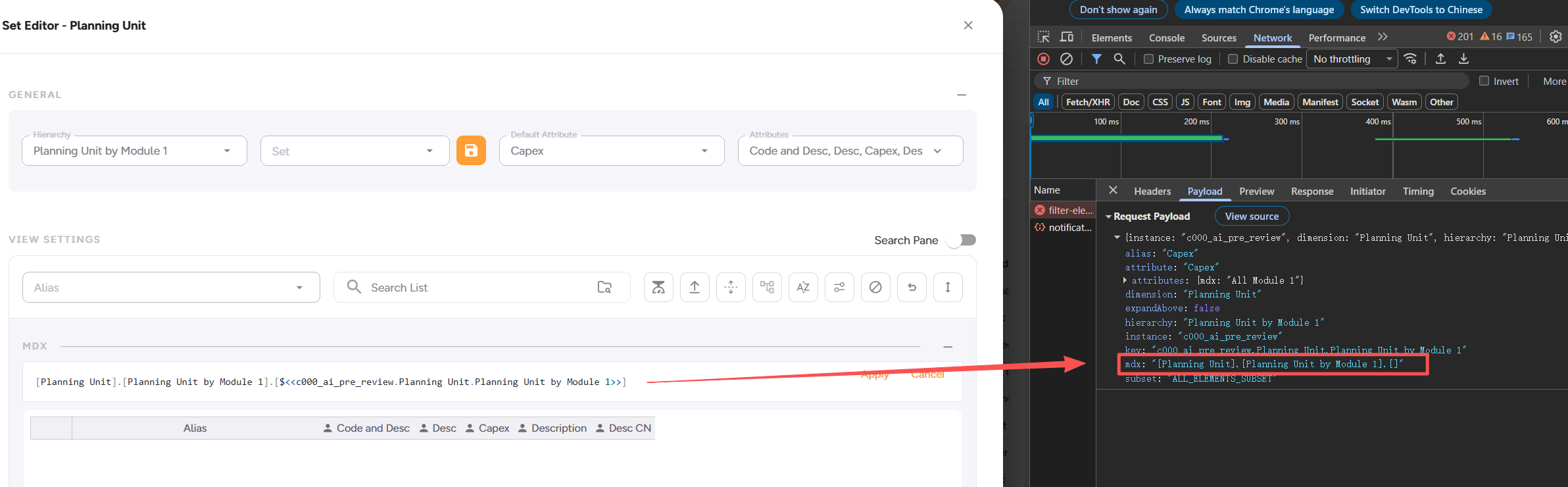Click the View source button
Viewport: 1568px width, 487px height.
point(1252,217)
